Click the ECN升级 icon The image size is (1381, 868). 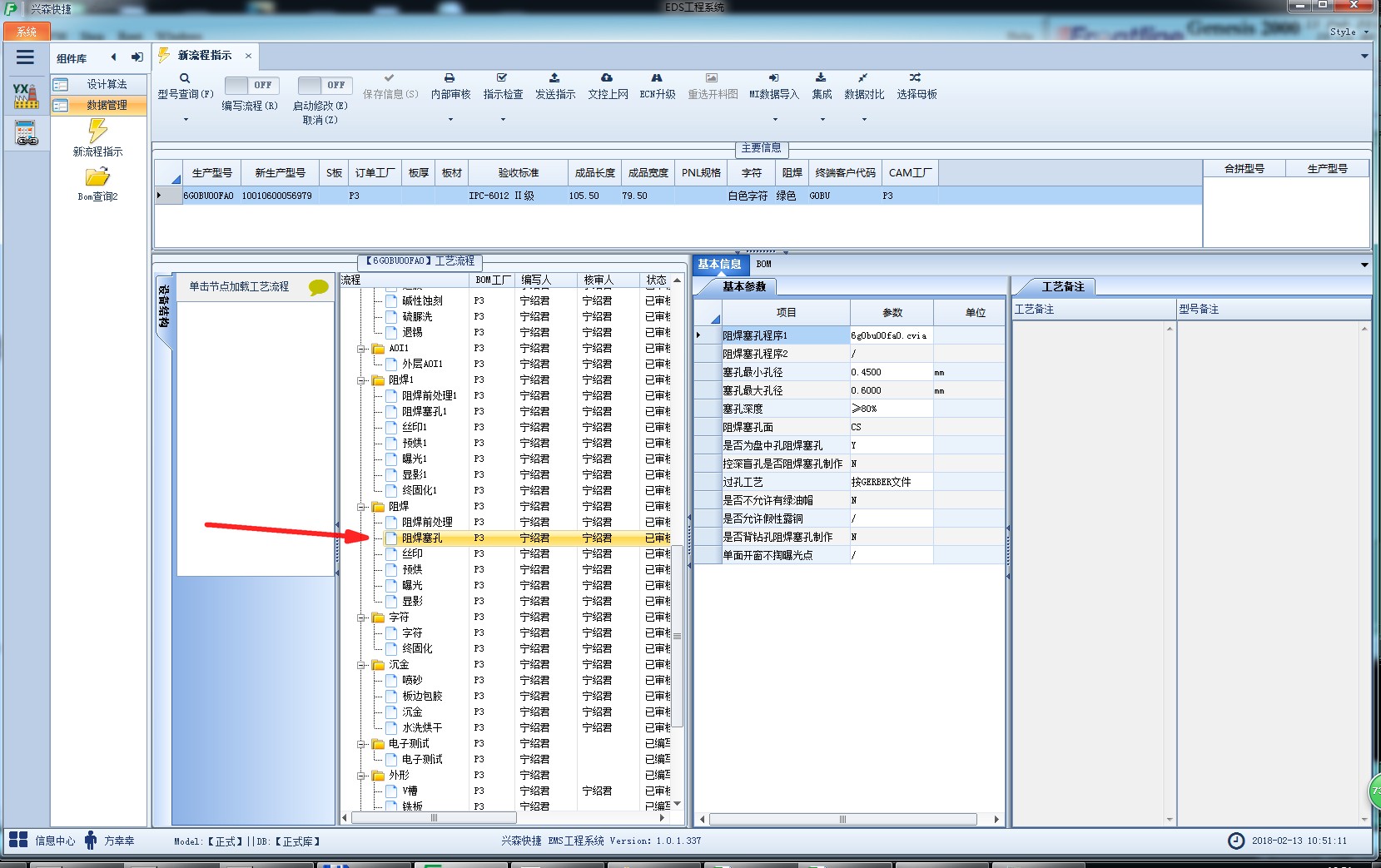(x=657, y=77)
